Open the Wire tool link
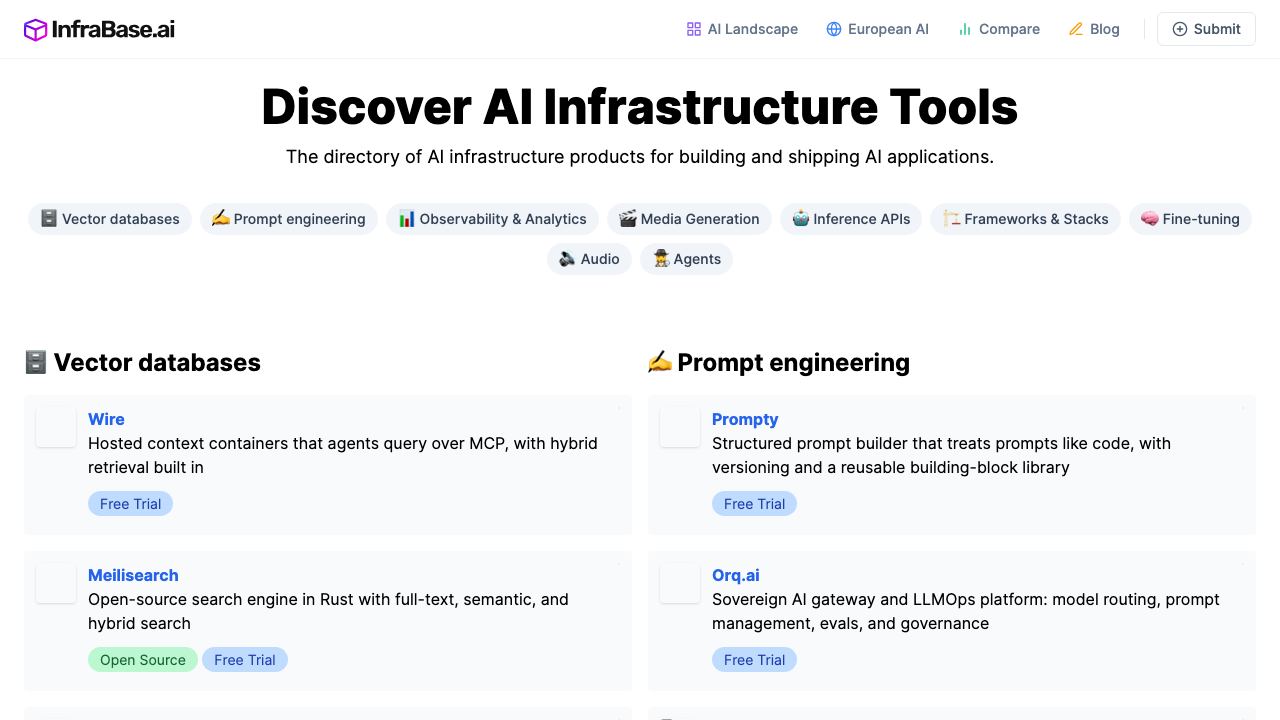This screenshot has height=720, width=1280. pyautogui.click(x=106, y=419)
